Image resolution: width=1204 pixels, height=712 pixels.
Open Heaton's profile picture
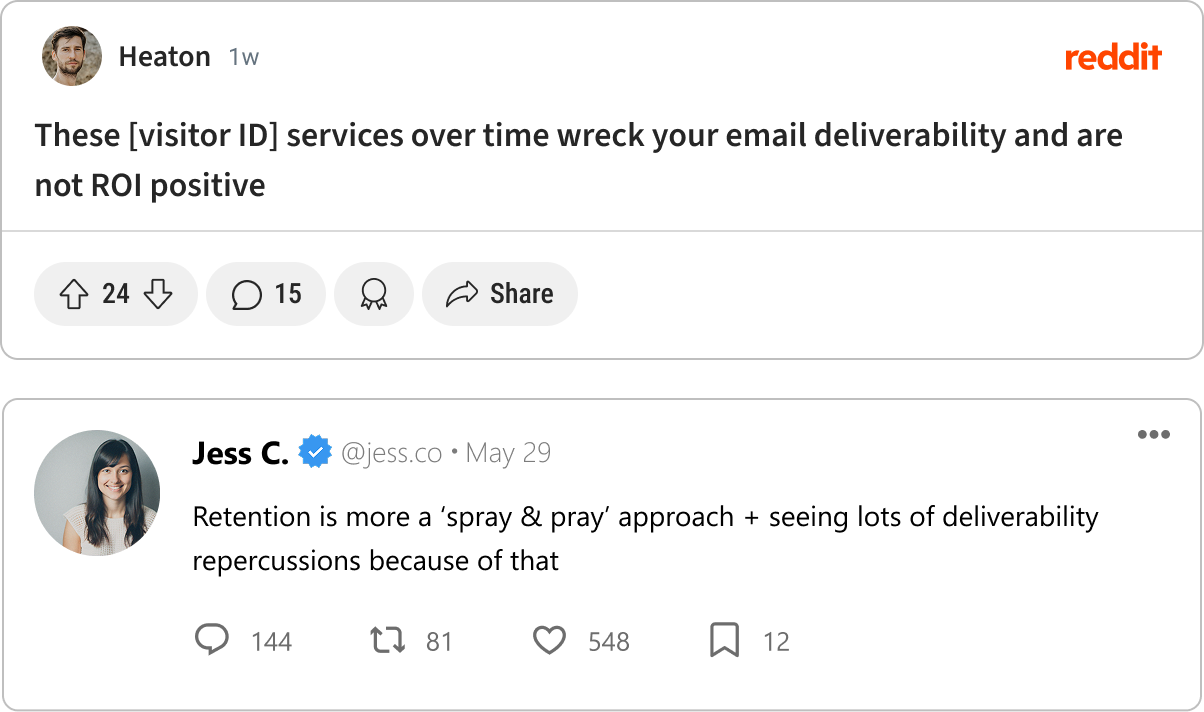coord(72,56)
